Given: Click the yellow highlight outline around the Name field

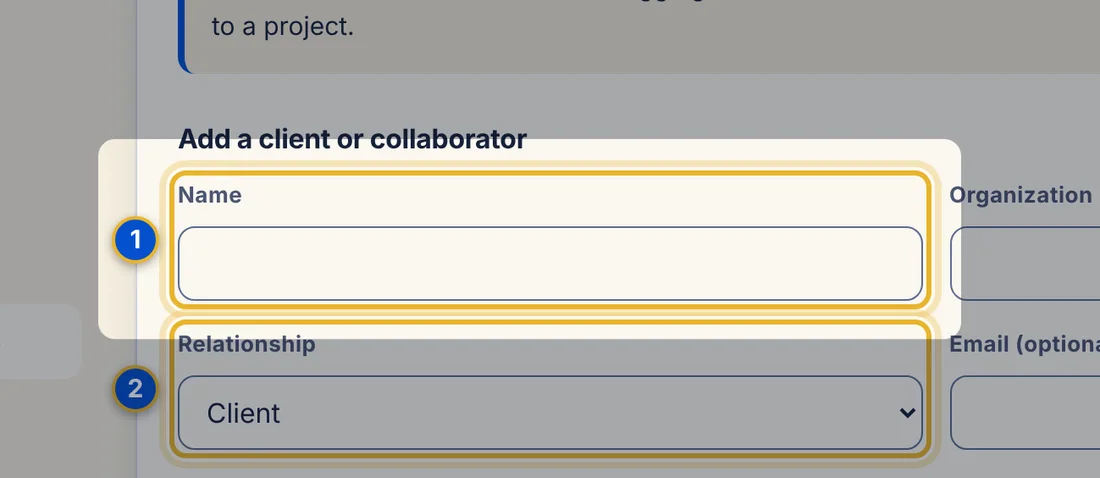Looking at the screenshot, I should point(551,172).
